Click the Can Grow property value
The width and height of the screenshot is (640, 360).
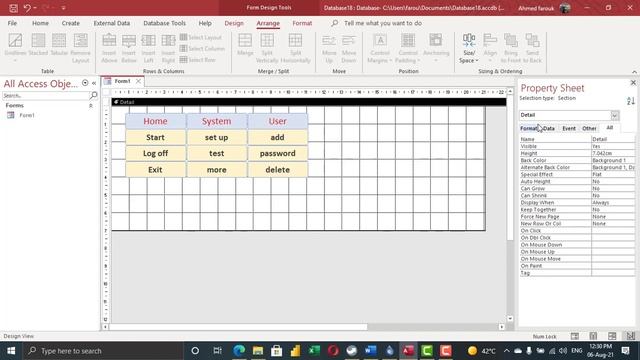point(613,189)
